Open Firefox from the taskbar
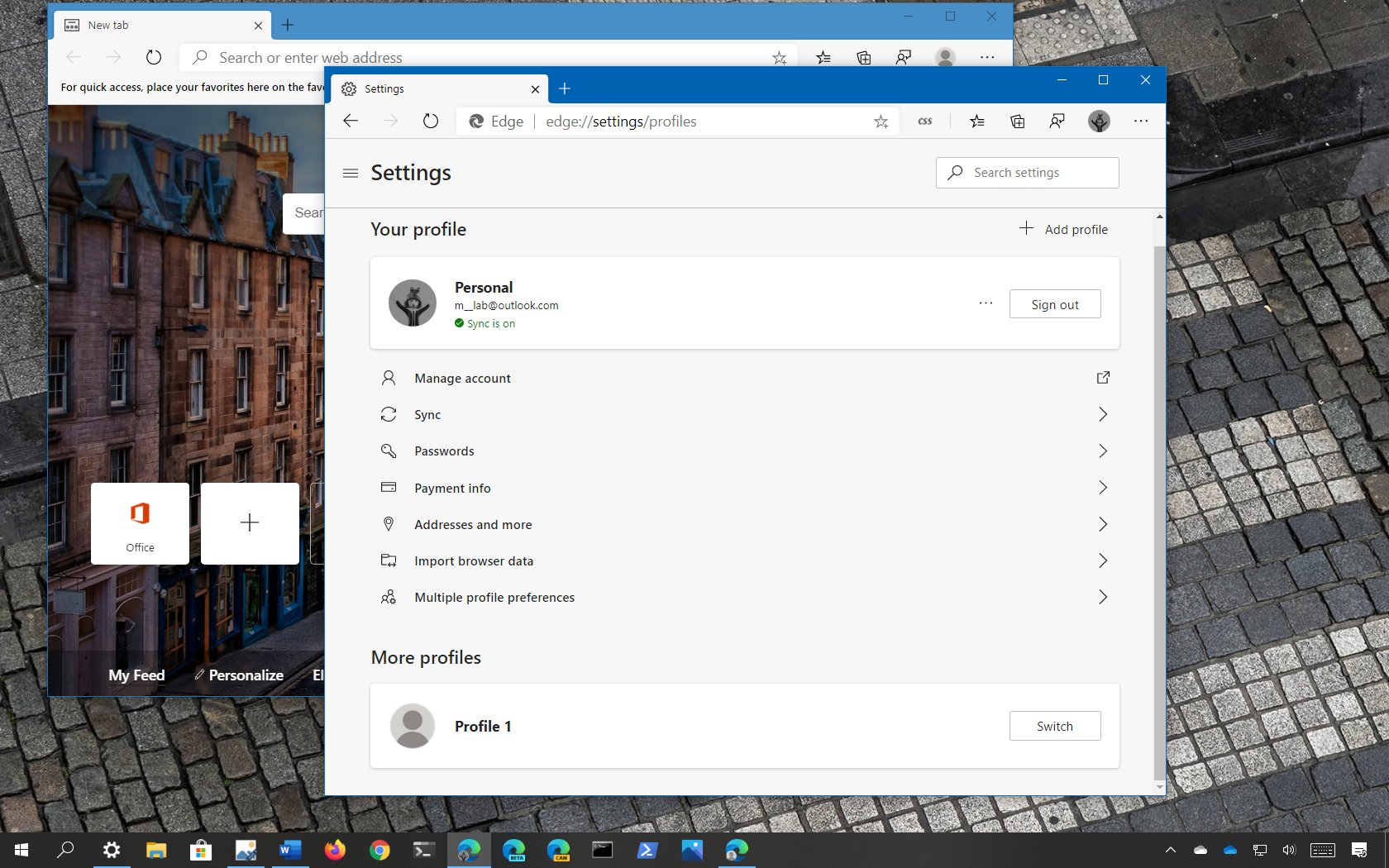Screen dimensions: 1389x868 [335, 850]
